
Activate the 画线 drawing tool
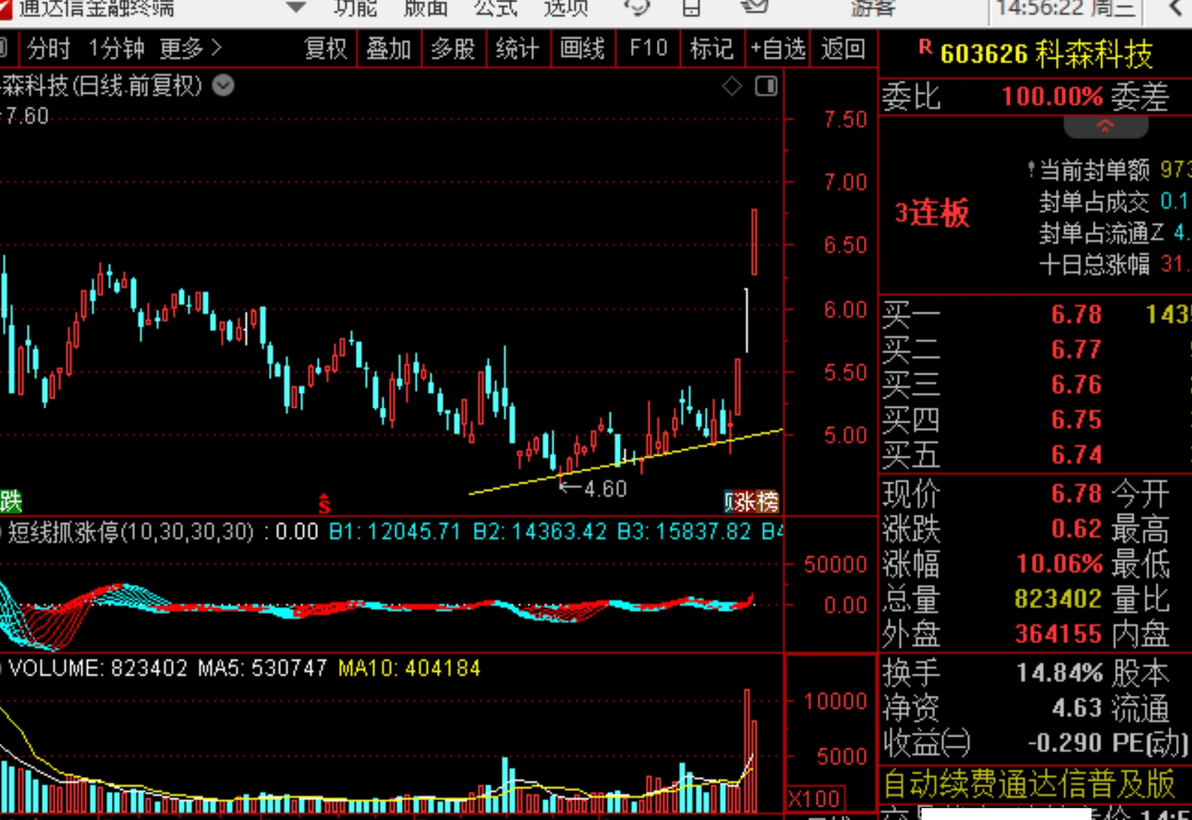(582, 49)
